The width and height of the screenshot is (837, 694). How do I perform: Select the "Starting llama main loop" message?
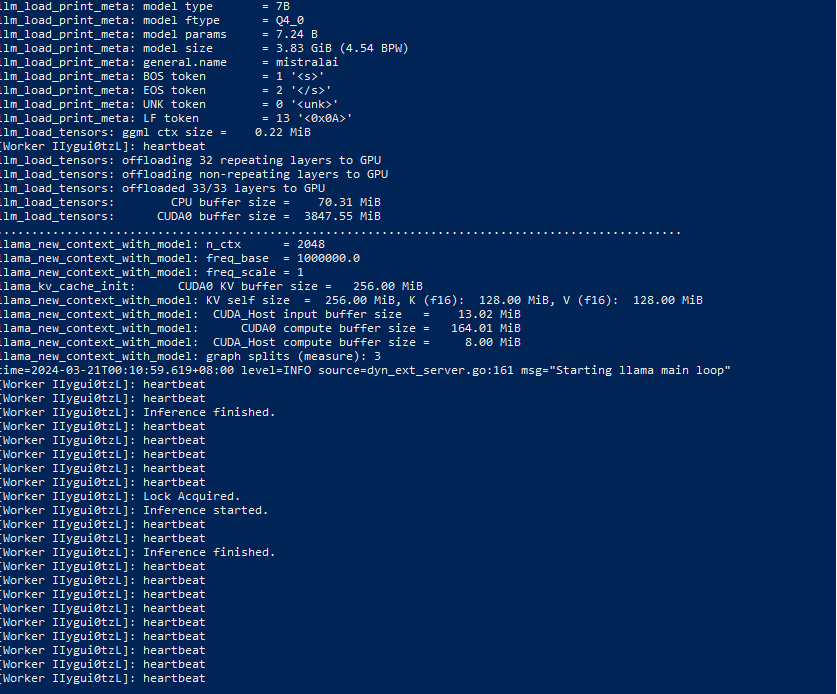(x=643, y=370)
